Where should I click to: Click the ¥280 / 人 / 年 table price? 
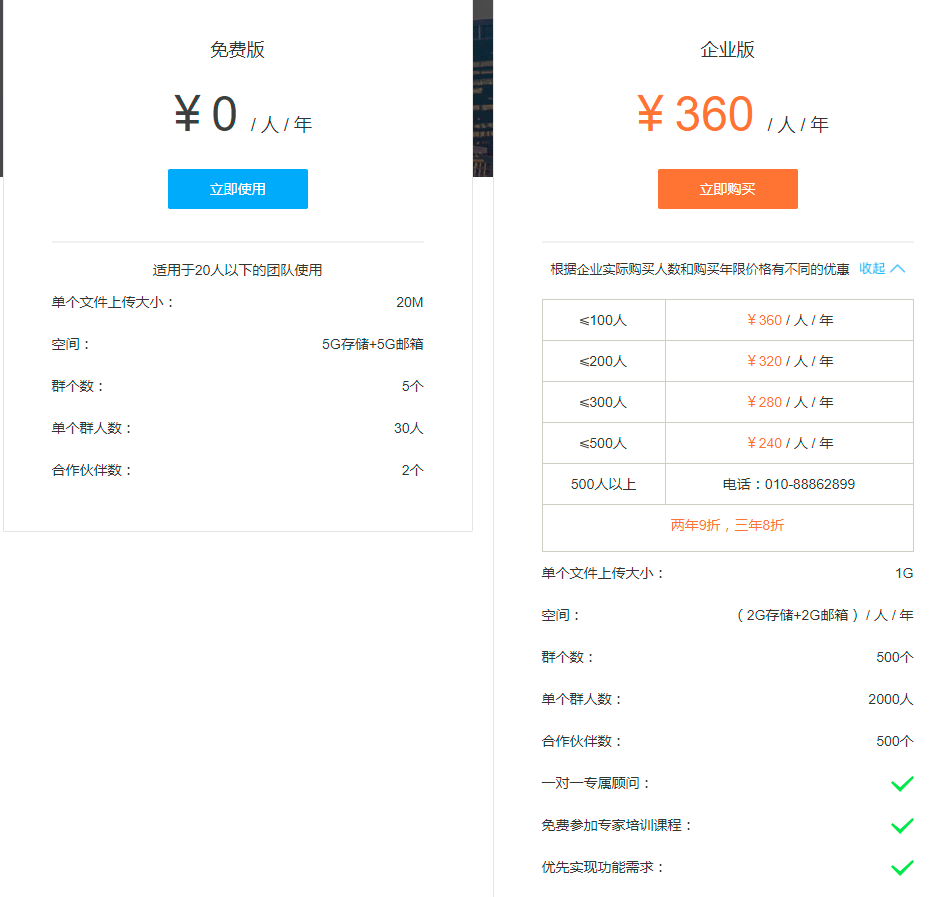[x=790, y=402]
